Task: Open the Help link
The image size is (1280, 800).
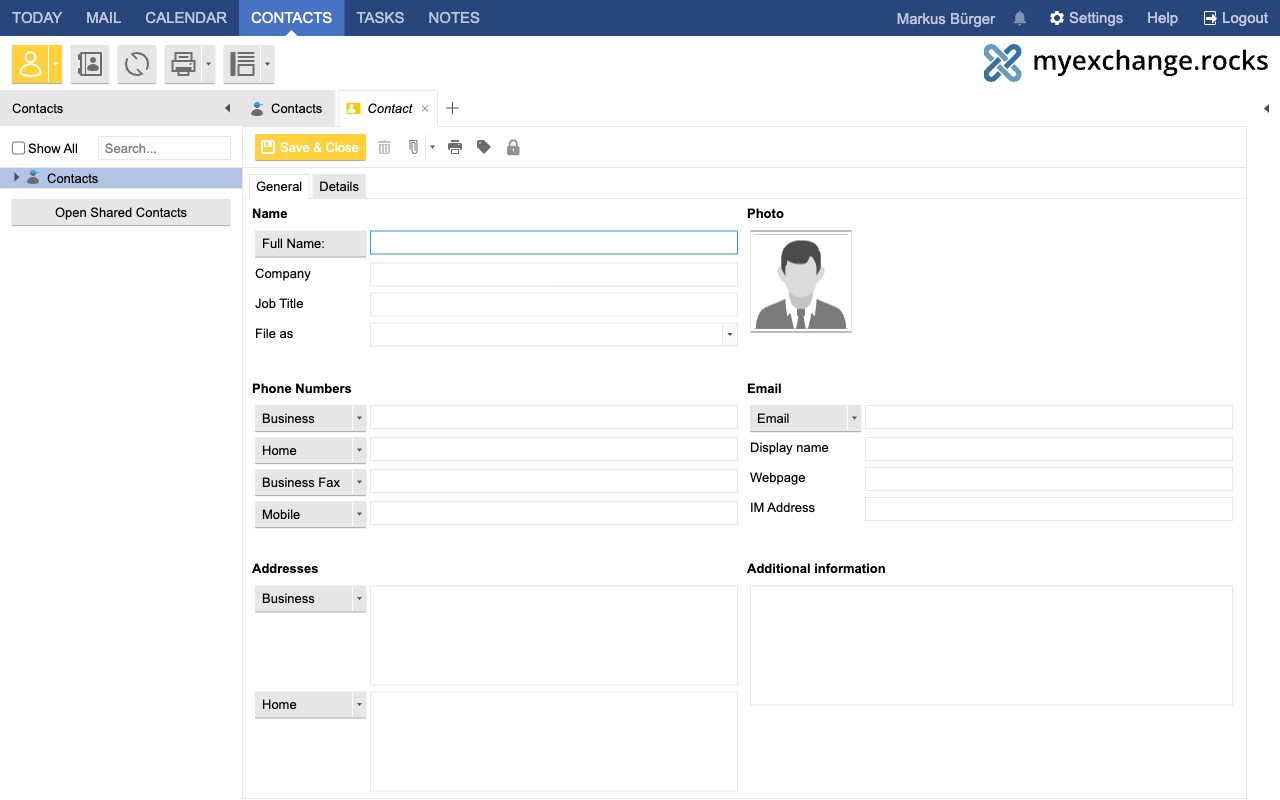Action: point(1162,18)
